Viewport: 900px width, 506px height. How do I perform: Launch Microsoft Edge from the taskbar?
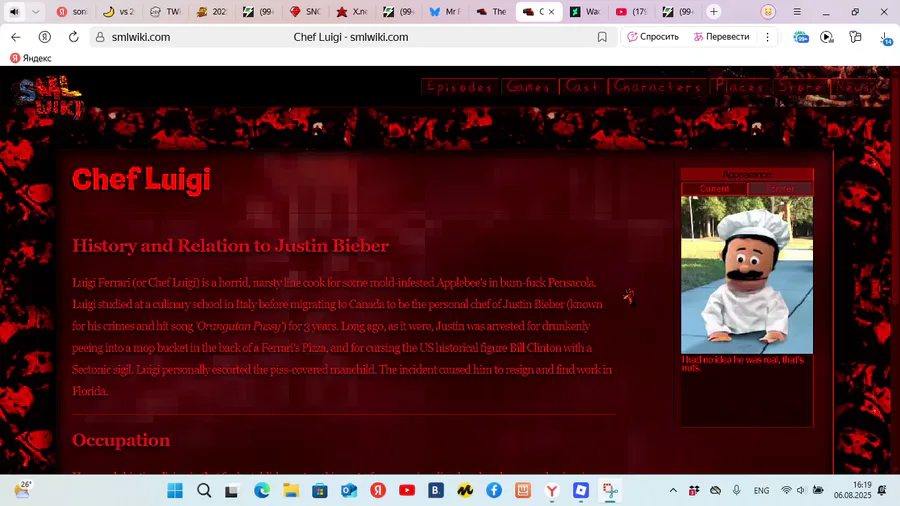tap(262, 491)
